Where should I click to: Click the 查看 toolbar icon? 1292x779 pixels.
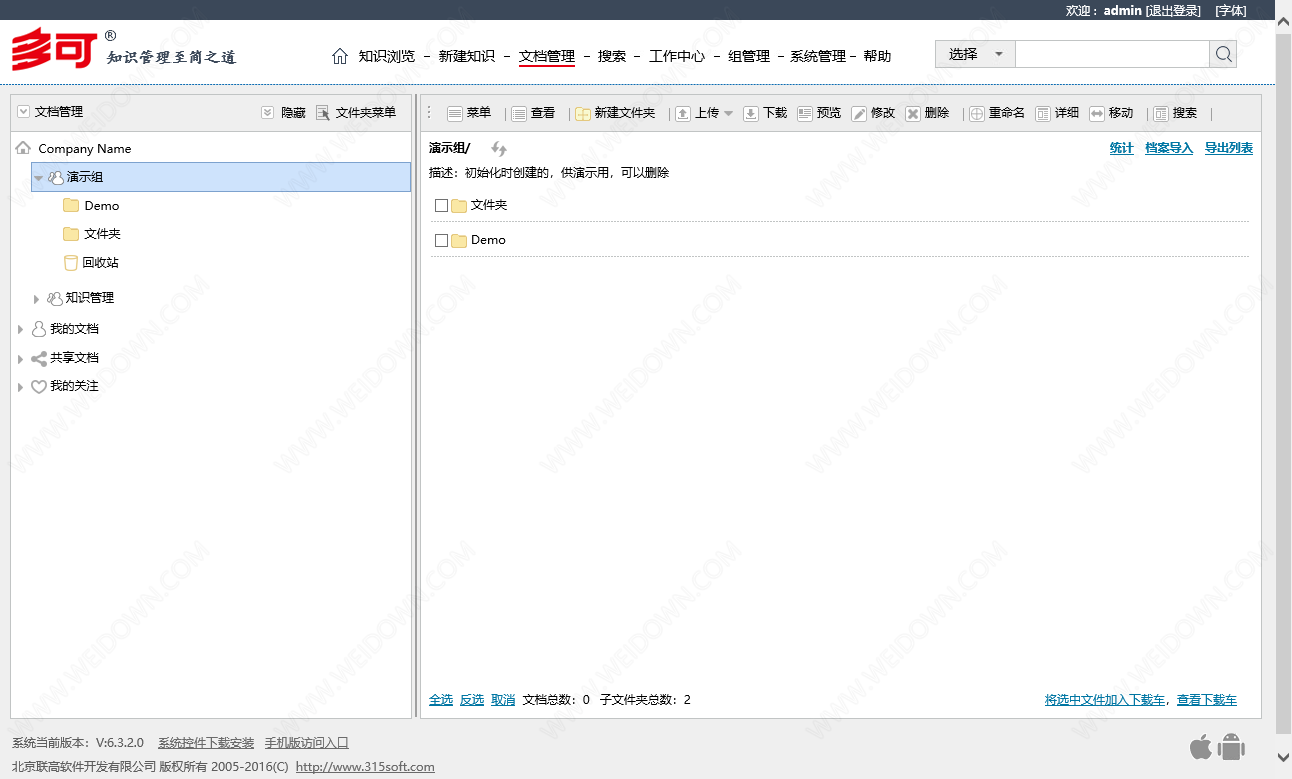point(519,114)
